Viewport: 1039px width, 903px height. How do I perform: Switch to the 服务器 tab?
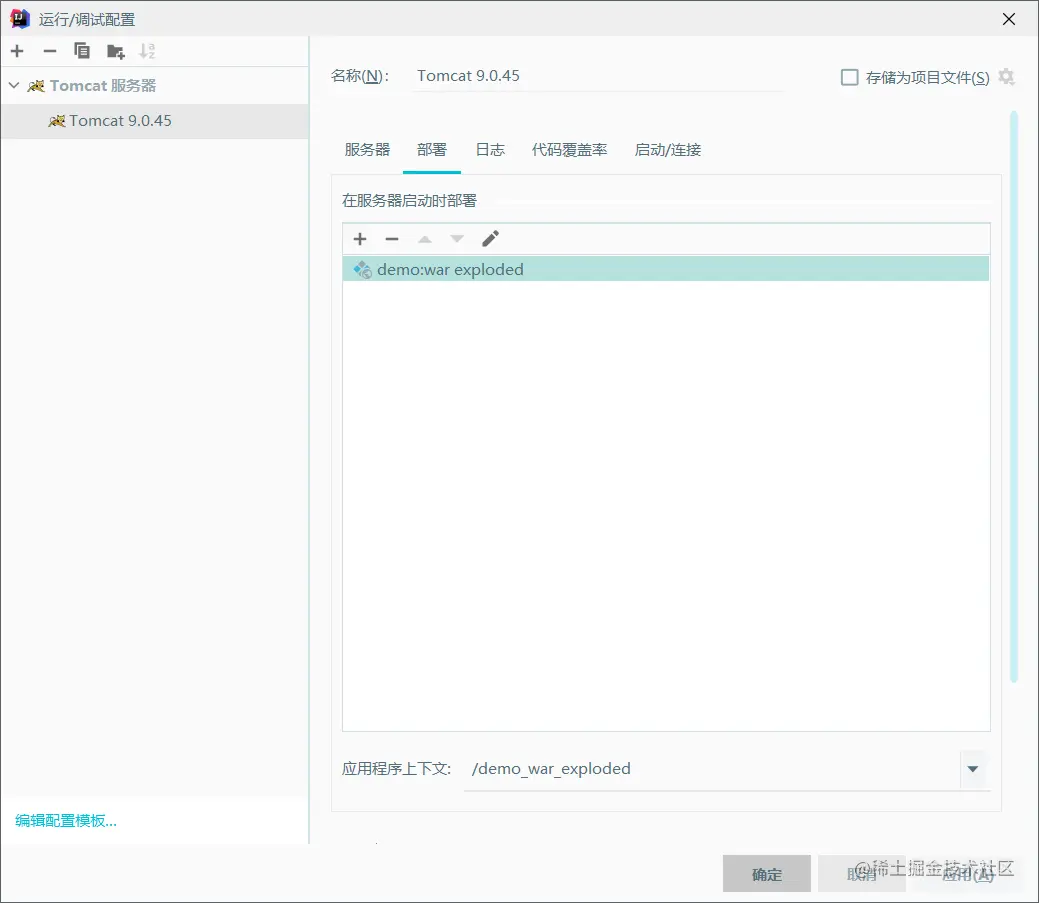point(367,150)
